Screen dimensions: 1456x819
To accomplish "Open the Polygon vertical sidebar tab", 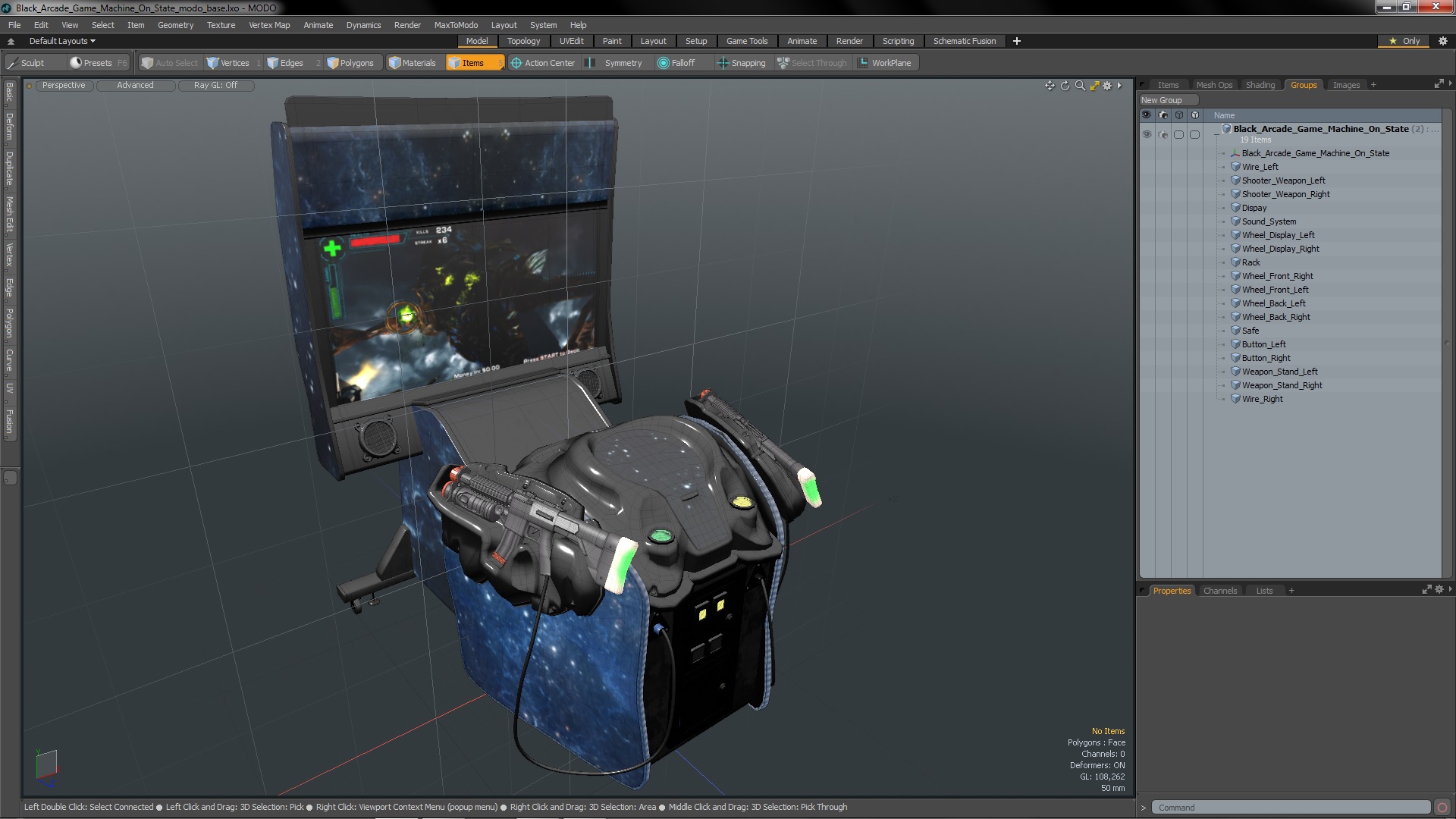I will coord(9,323).
